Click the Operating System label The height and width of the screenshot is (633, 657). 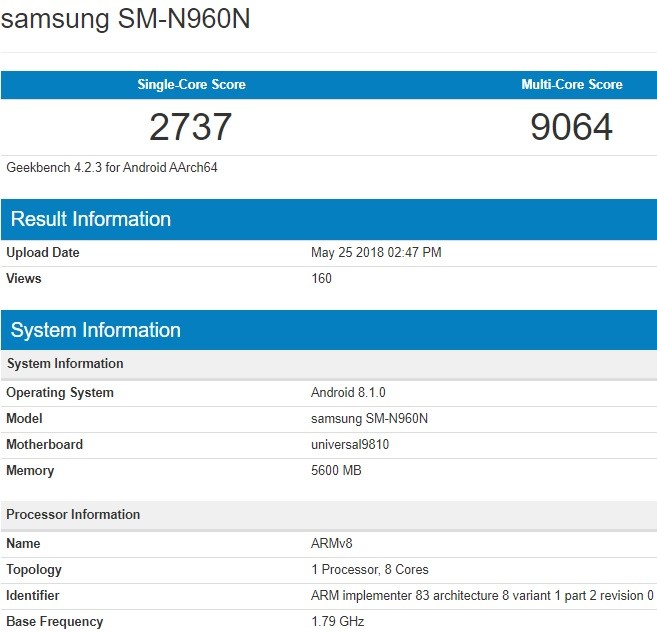(60, 393)
